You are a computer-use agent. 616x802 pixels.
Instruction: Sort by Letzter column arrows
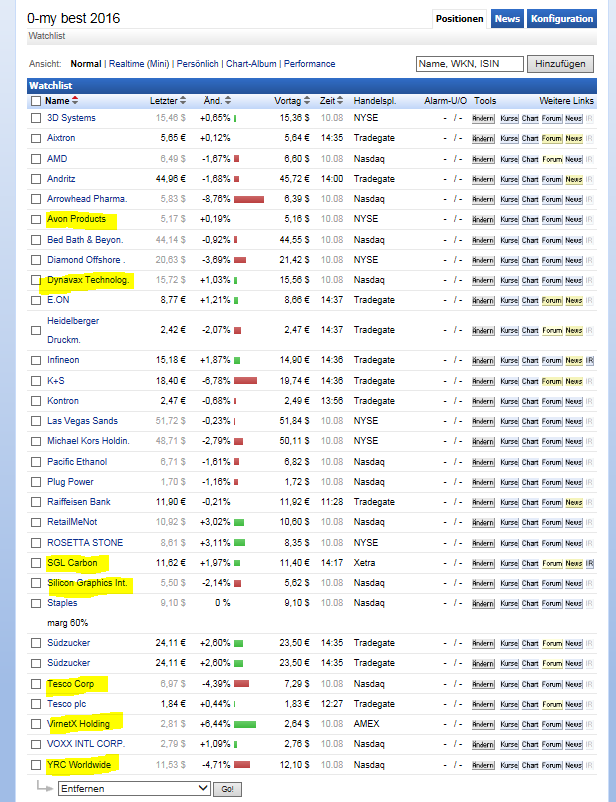(183, 101)
